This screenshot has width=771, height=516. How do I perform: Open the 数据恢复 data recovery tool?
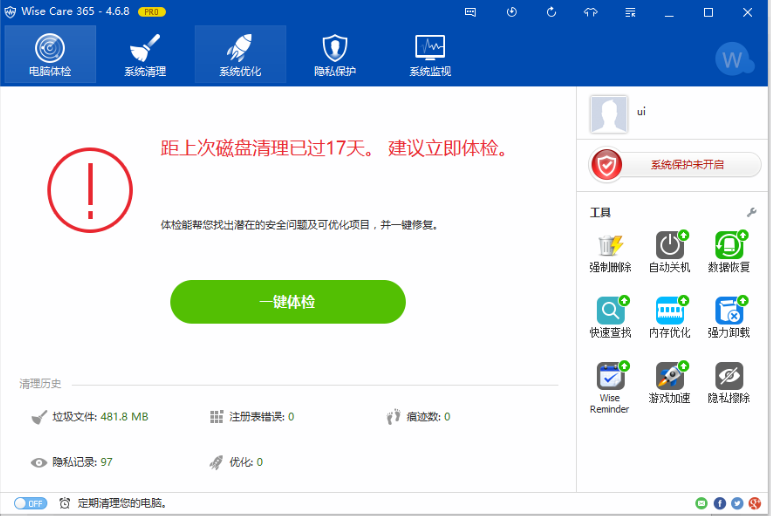click(729, 252)
